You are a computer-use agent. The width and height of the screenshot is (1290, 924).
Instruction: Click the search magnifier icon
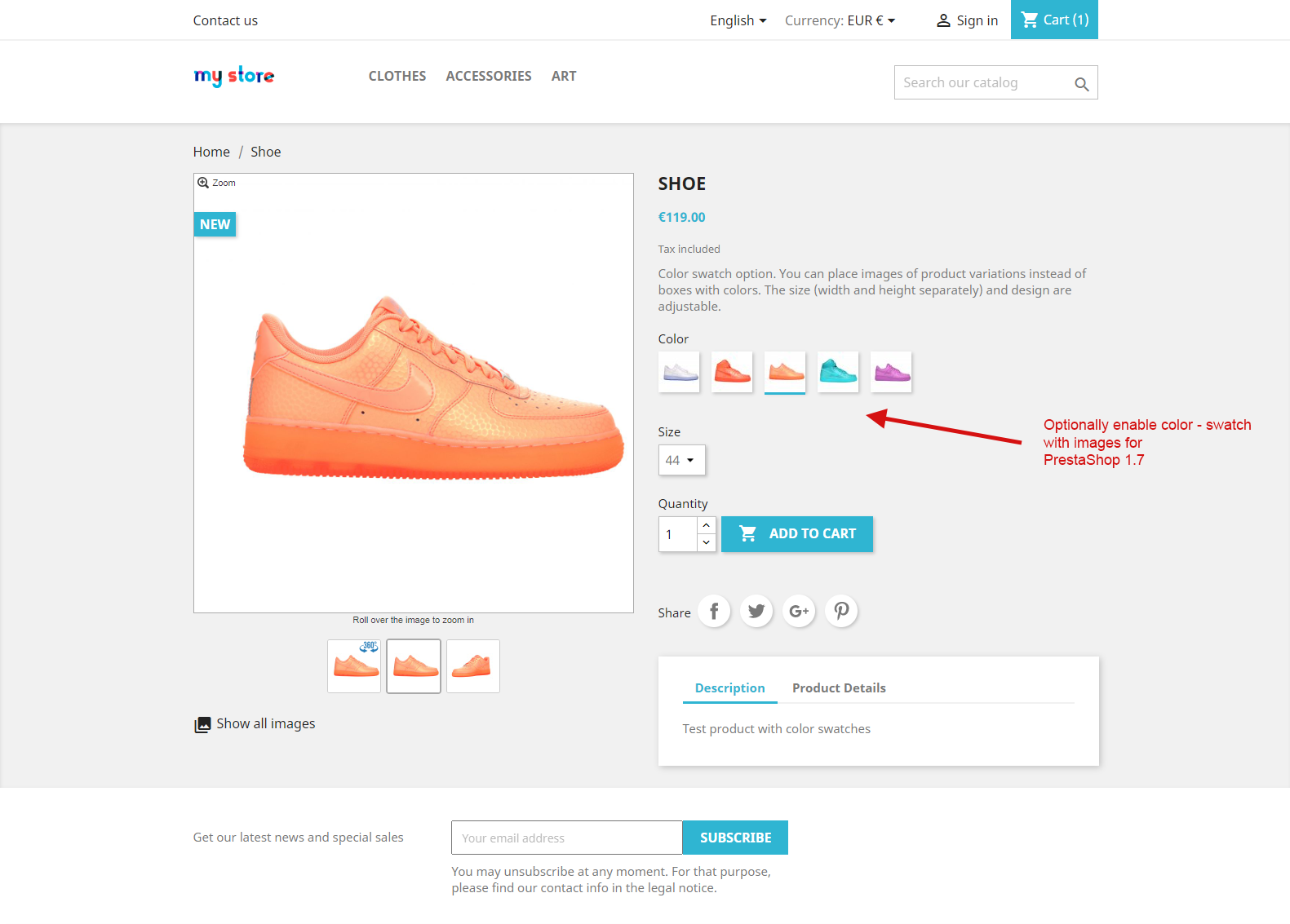pyautogui.click(x=1081, y=83)
